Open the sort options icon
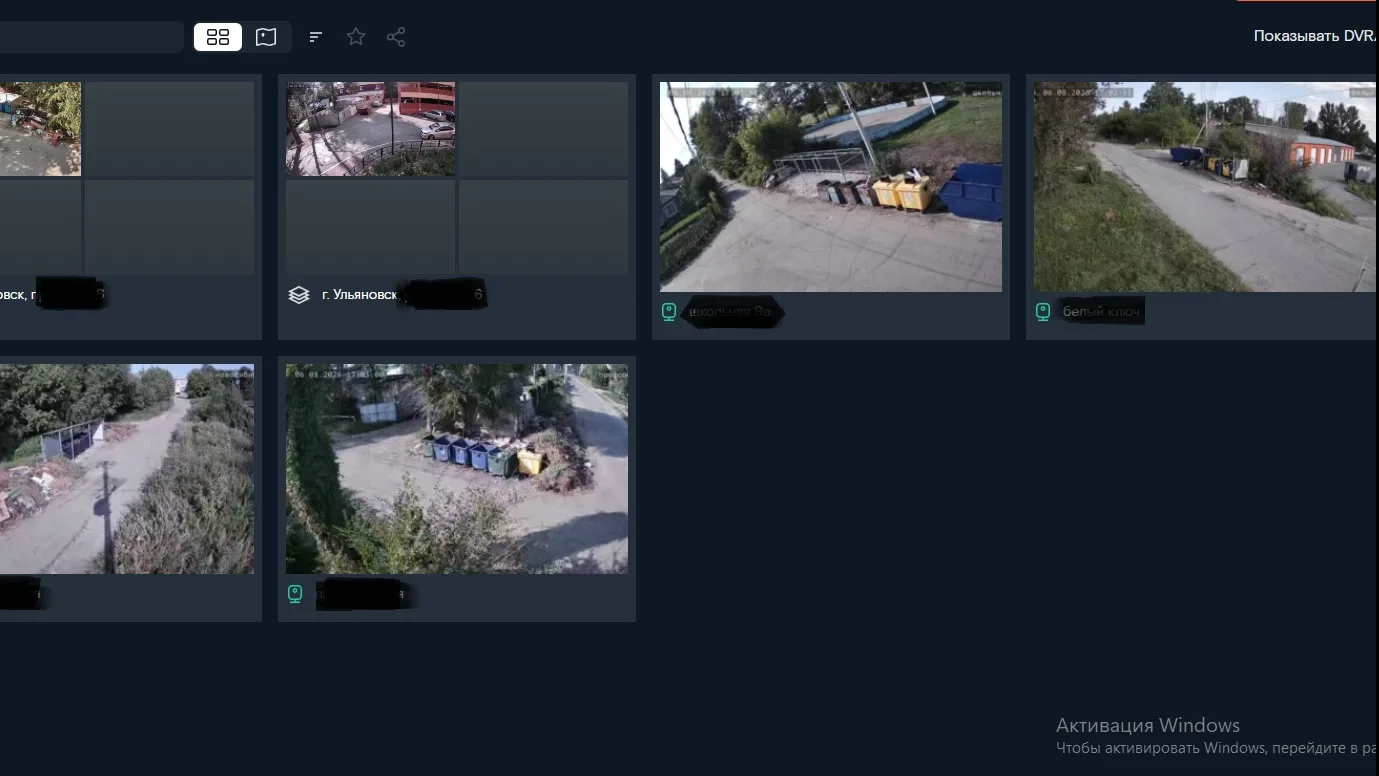This screenshot has width=1379, height=776. pyautogui.click(x=316, y=37)
